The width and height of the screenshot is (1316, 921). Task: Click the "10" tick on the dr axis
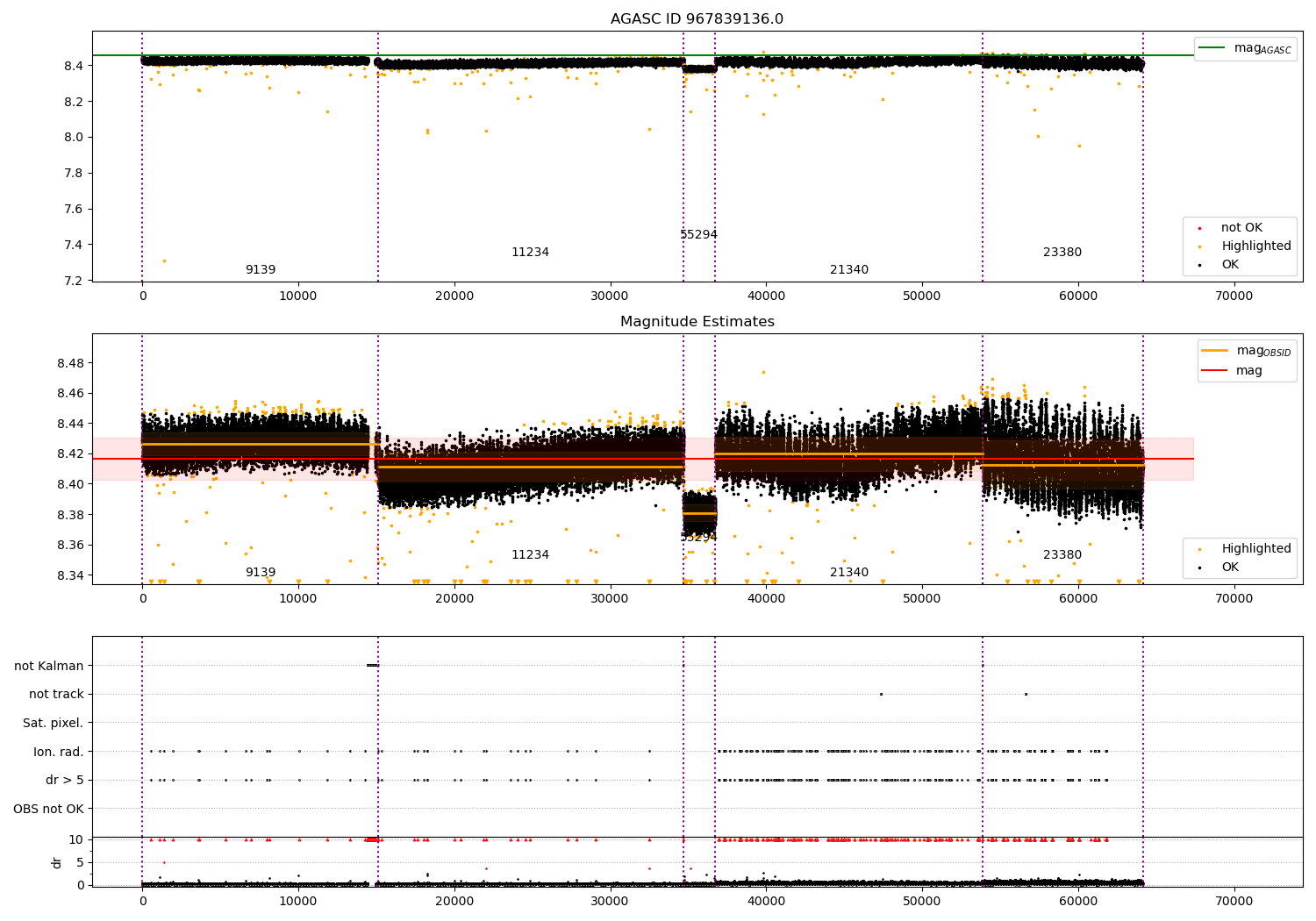(x=76, y=840)
